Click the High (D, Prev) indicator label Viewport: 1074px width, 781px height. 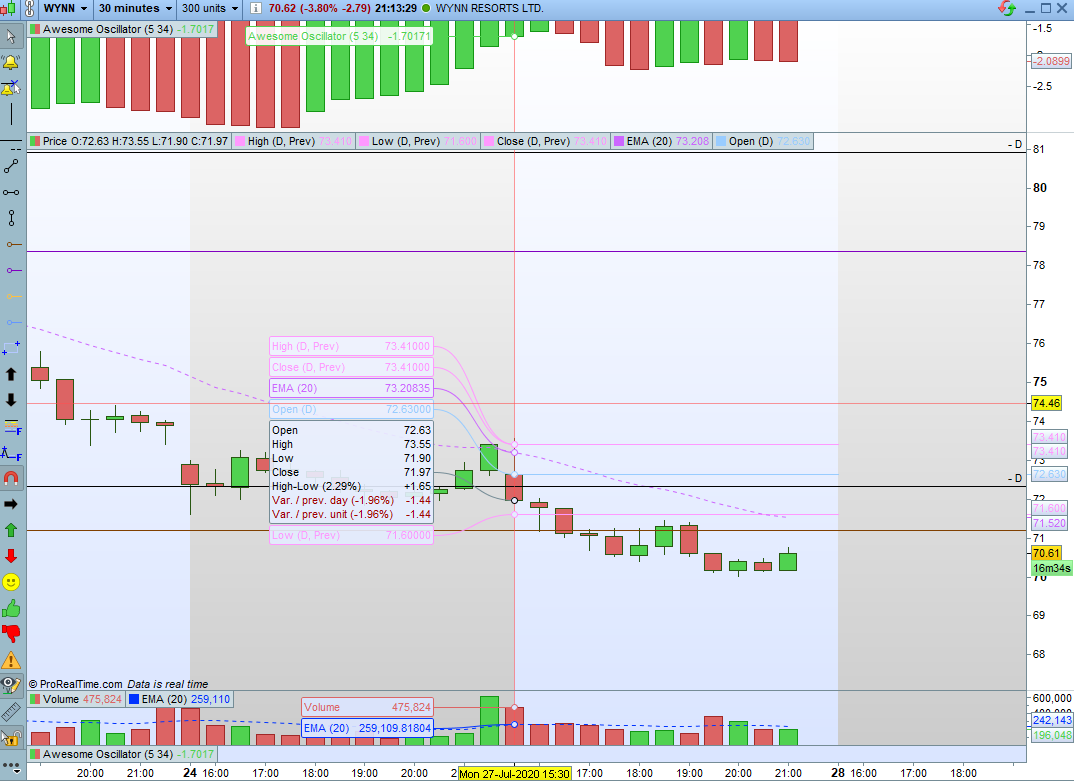[x=294, y=141]
